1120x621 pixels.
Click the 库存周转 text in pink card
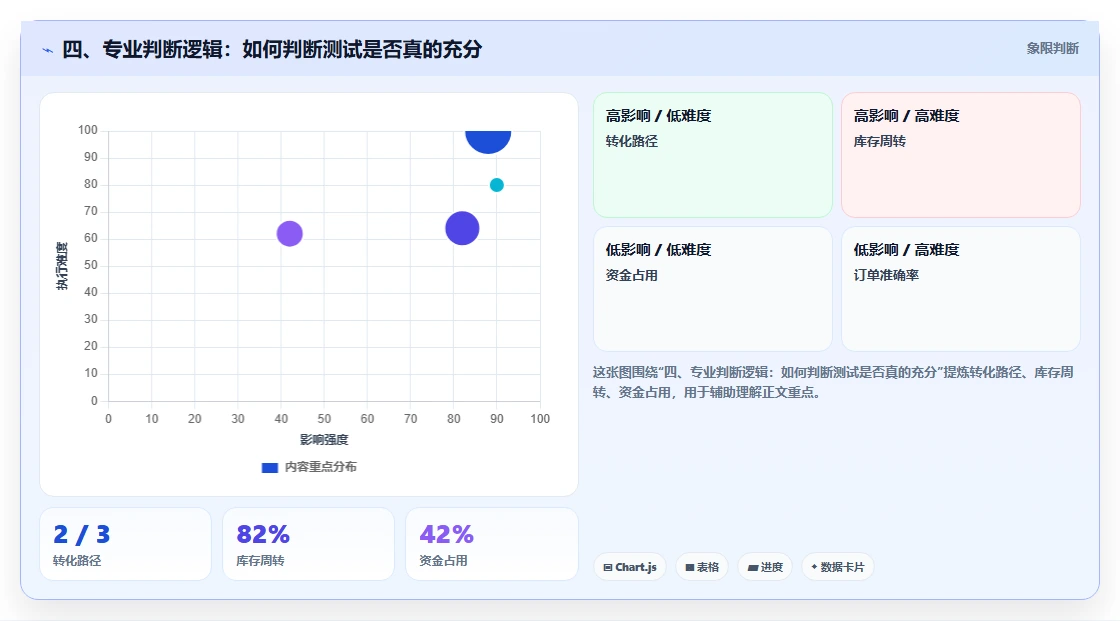879,141
